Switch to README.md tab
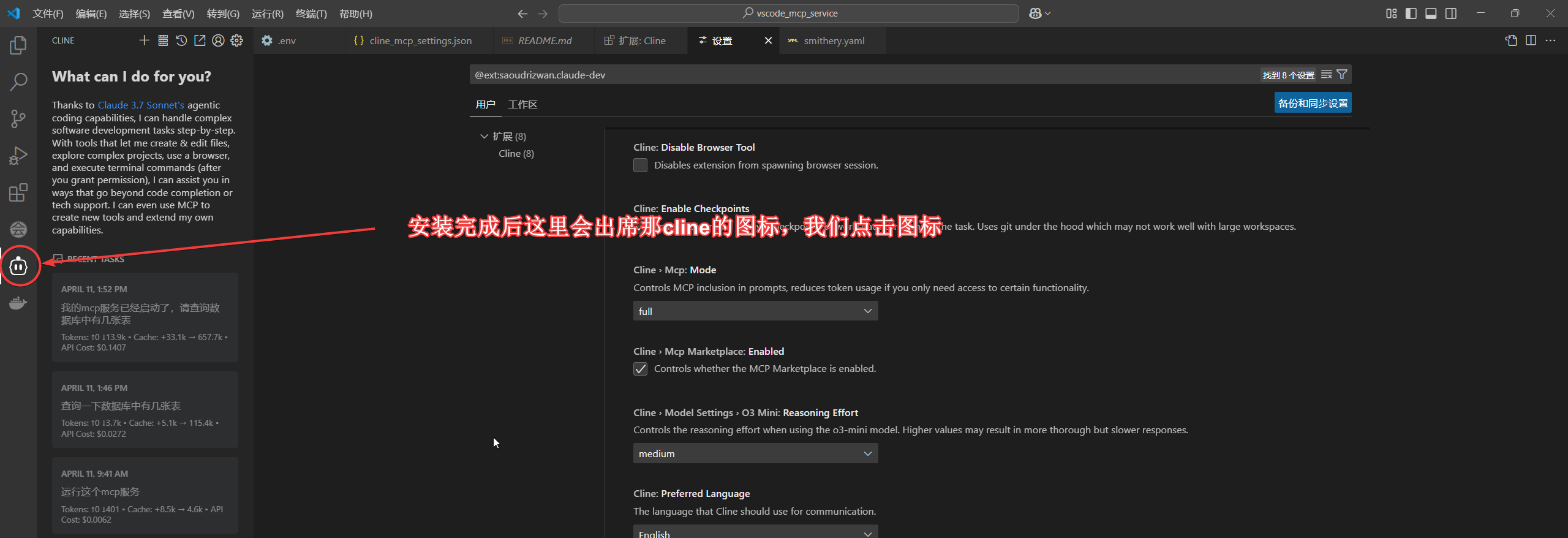This screenshot has width=1568, height=538. tap(544, 40)
